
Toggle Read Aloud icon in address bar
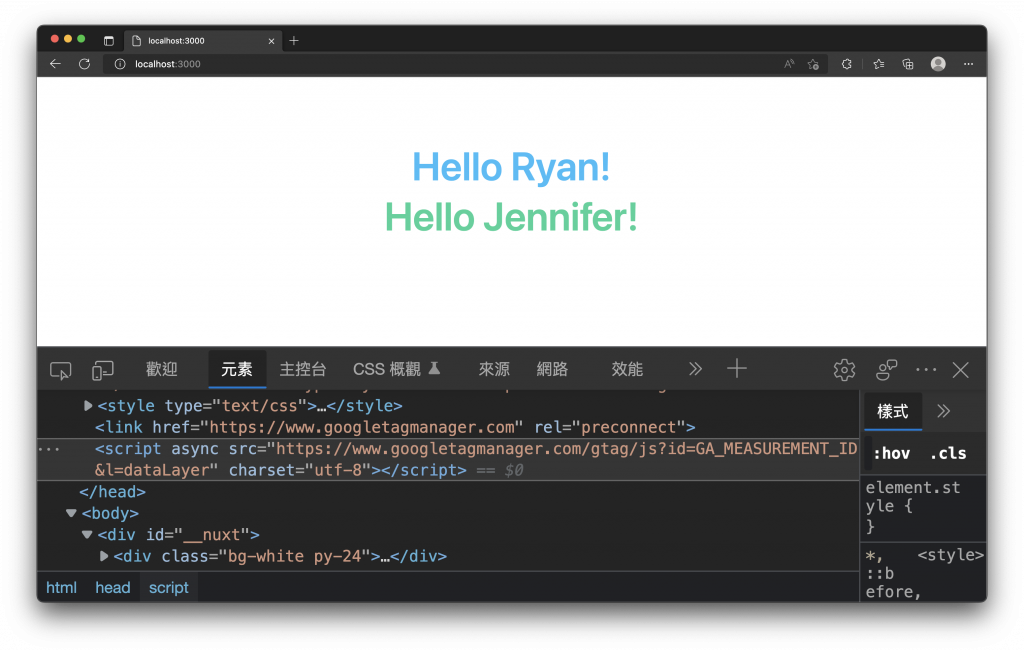pos(789,64)
